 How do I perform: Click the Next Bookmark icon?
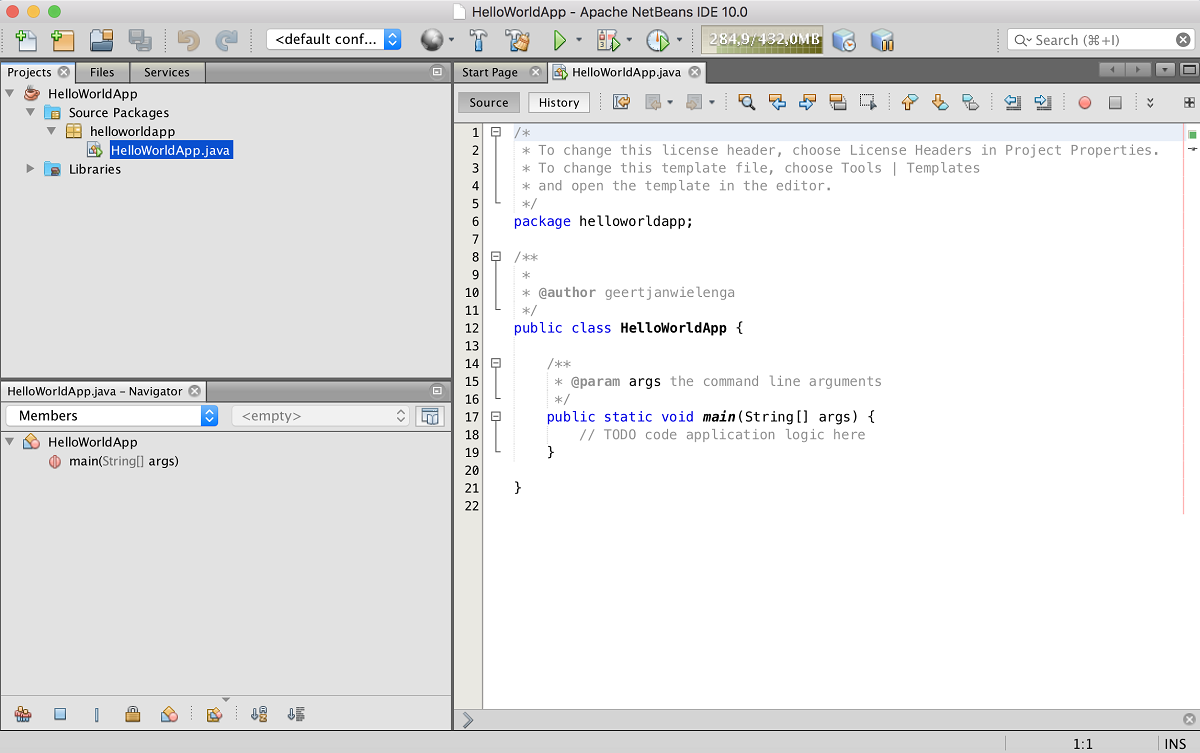(939, 102)
